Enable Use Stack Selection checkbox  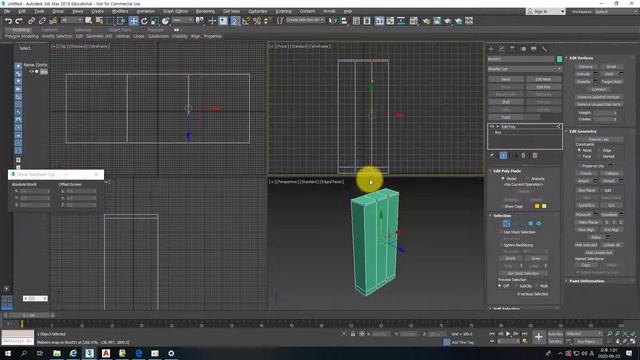click(x=502, y=232)
